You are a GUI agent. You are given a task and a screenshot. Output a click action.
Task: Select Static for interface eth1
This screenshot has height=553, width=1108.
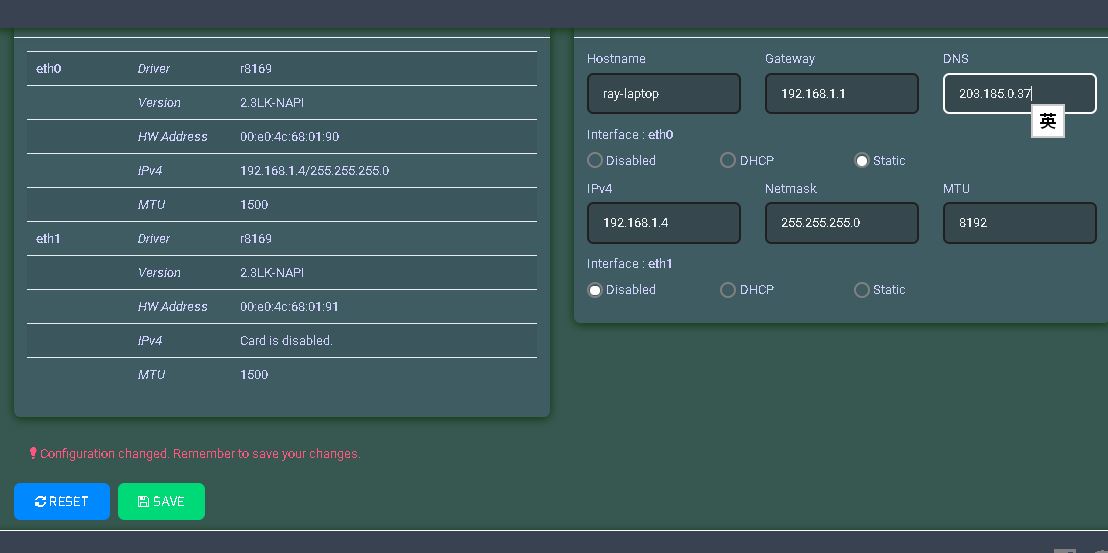[x=861, y=290]
